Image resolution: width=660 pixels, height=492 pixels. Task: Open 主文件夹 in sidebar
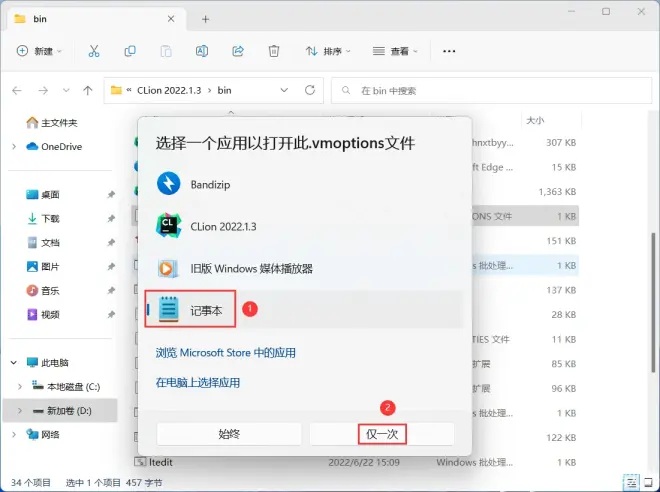coord(52,122)
